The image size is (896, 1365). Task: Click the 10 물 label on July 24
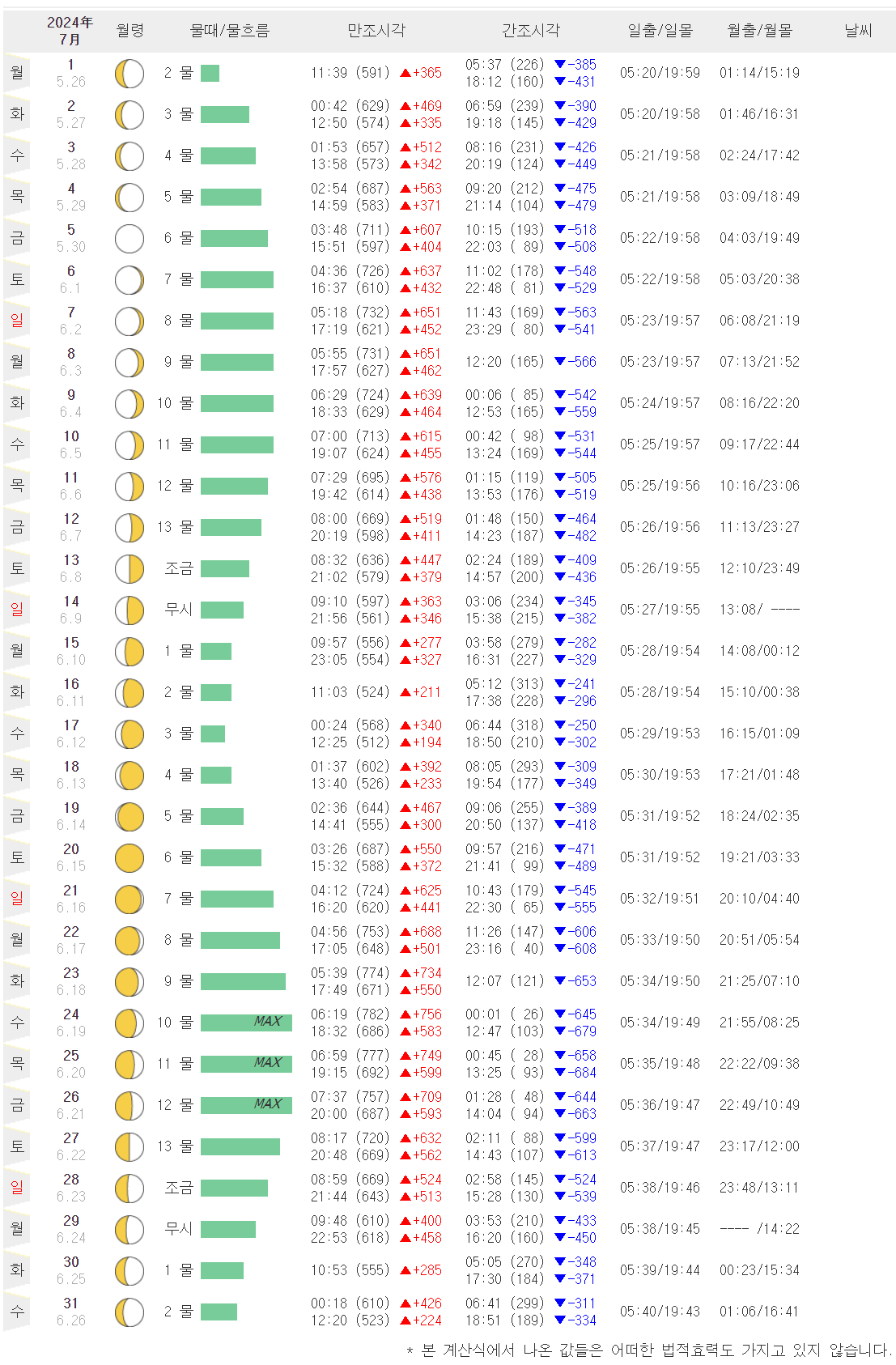pos(175,1023)
